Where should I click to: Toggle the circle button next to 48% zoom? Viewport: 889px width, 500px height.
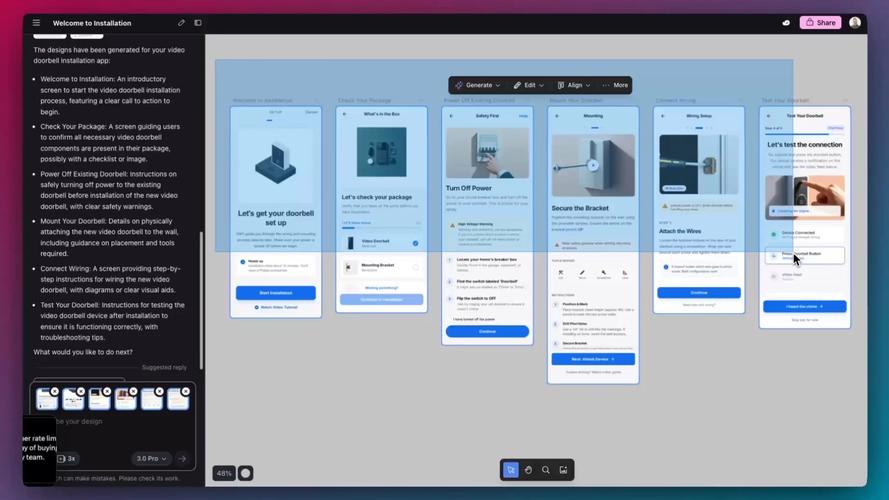pos(245,473)
